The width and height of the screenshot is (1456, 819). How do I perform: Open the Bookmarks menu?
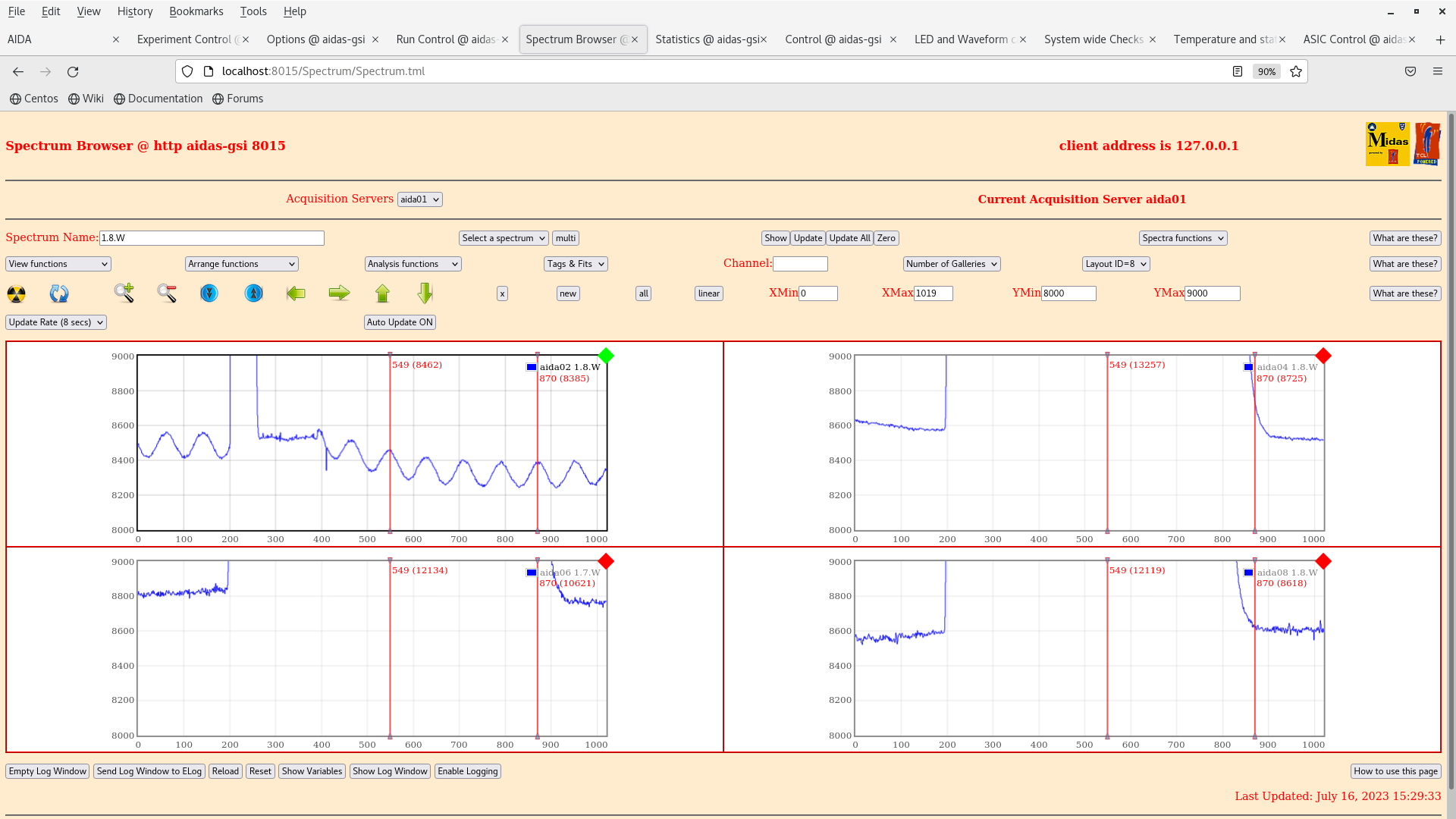click(196, 11)
